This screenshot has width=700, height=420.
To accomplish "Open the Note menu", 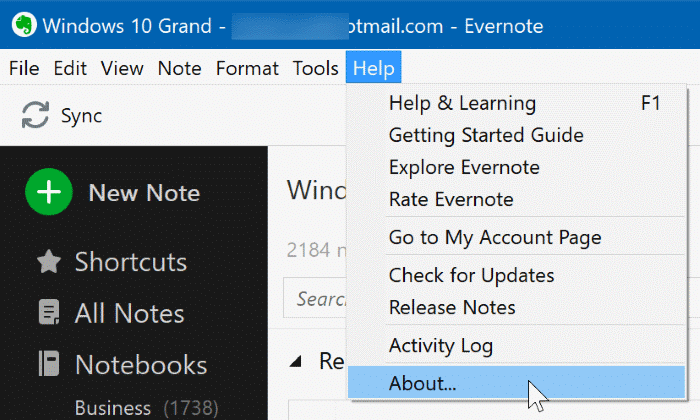I will [179, 68].
